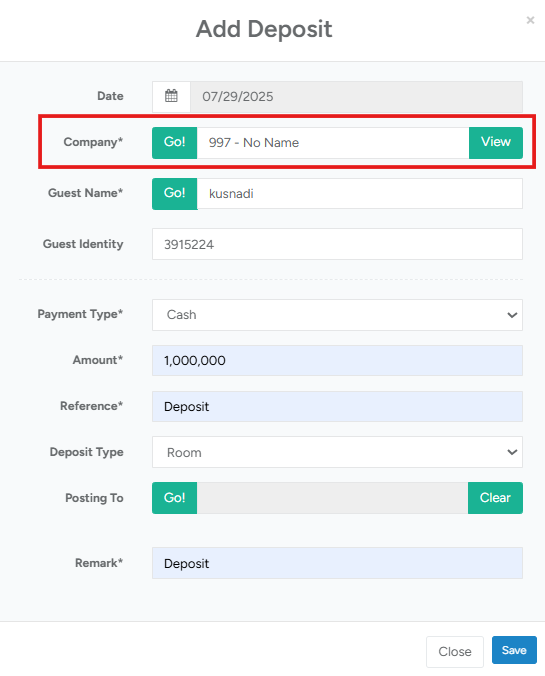Click the Guest Identity input field
Viewport: 545px width, 676px height.
[337, 244]
